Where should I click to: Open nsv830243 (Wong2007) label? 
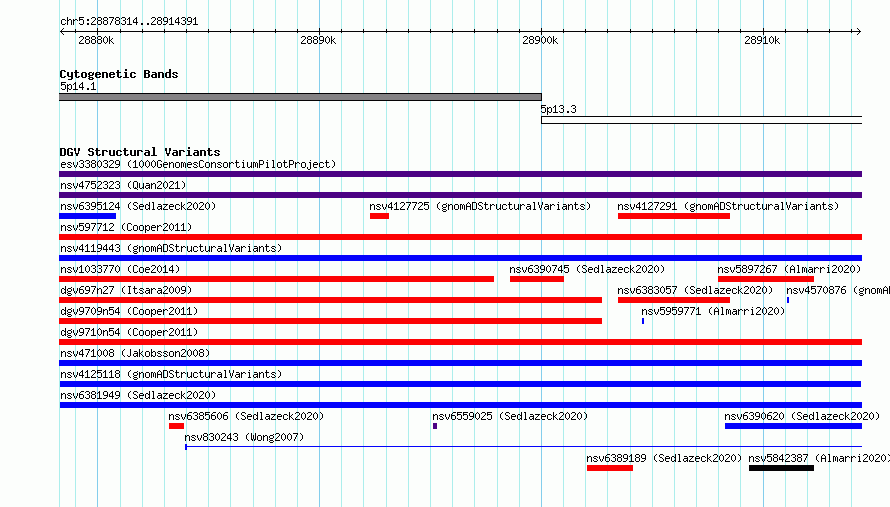[244, 437]
